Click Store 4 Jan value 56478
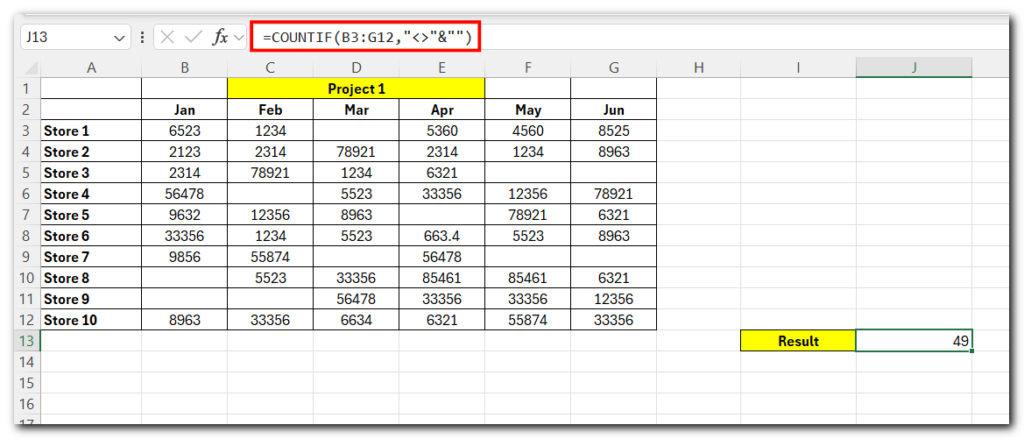The width and height of the screenshot is (1024, 439). click(x=185, y=193)
